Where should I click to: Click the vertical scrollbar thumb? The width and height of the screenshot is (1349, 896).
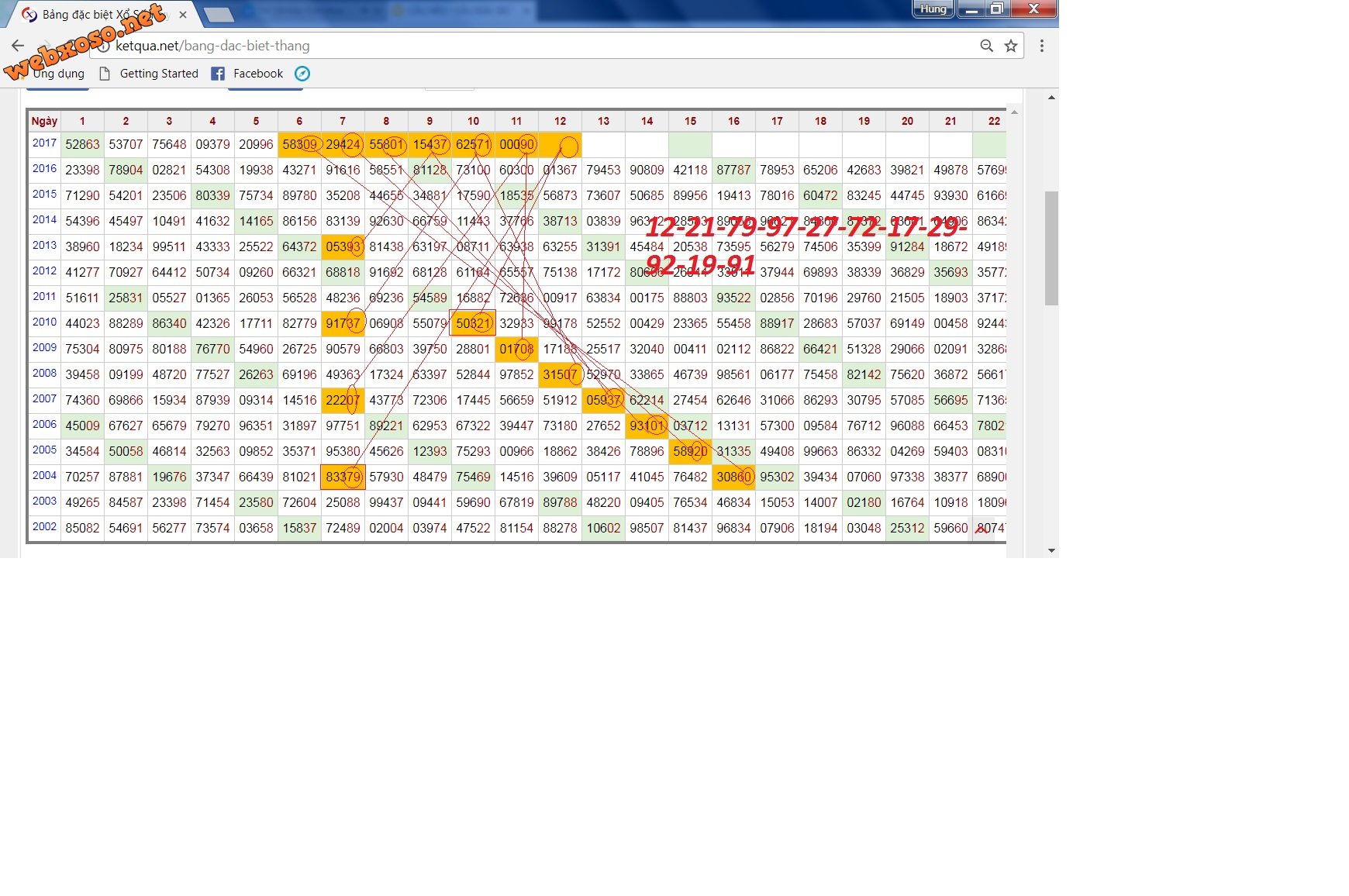point(1051,248)
